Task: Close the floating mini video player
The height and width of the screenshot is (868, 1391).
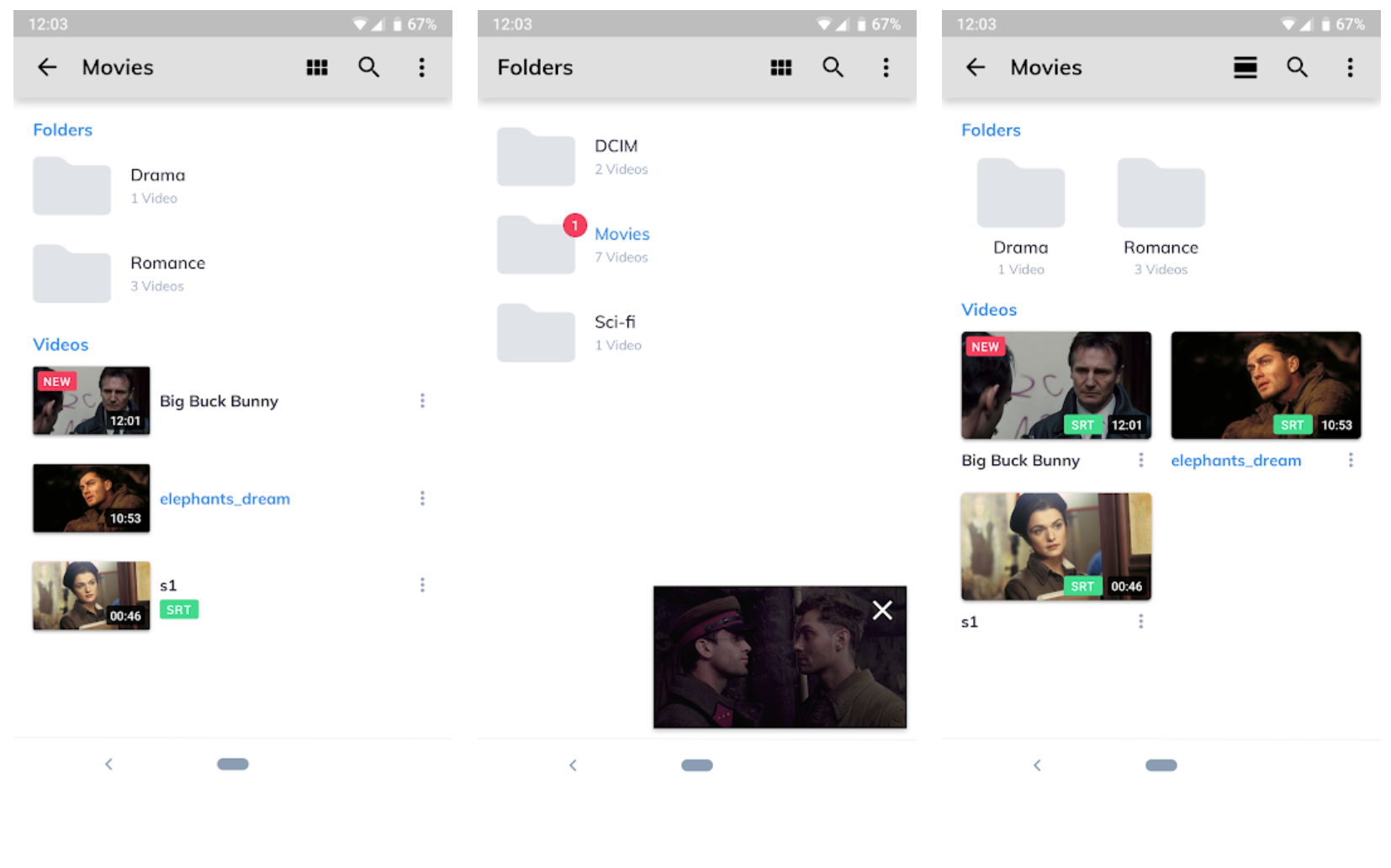Action: tap(882, 610)
